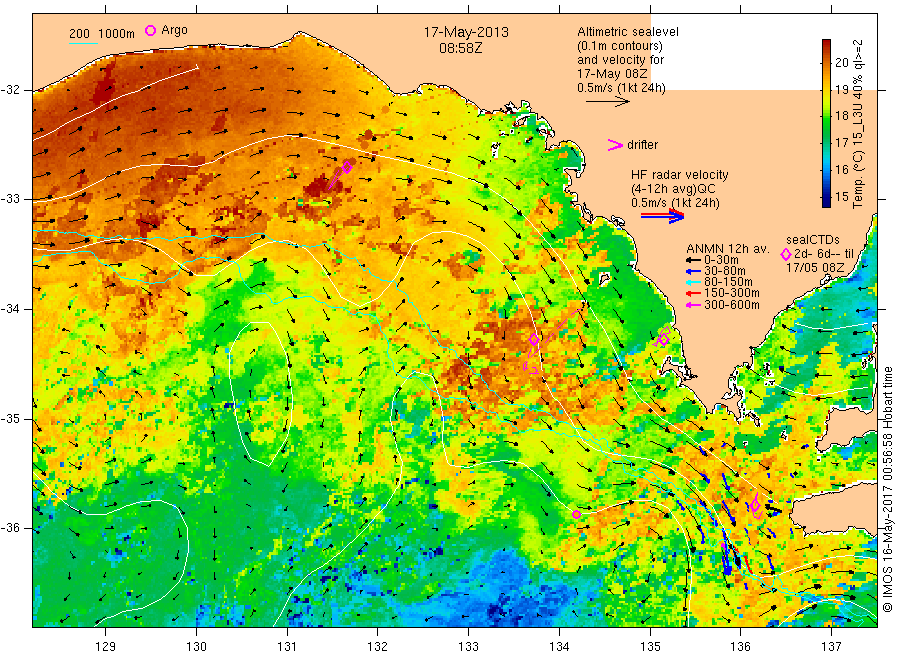Click the longitude axis label '132'
Screen dimensions: 900x660
point(378,647)
